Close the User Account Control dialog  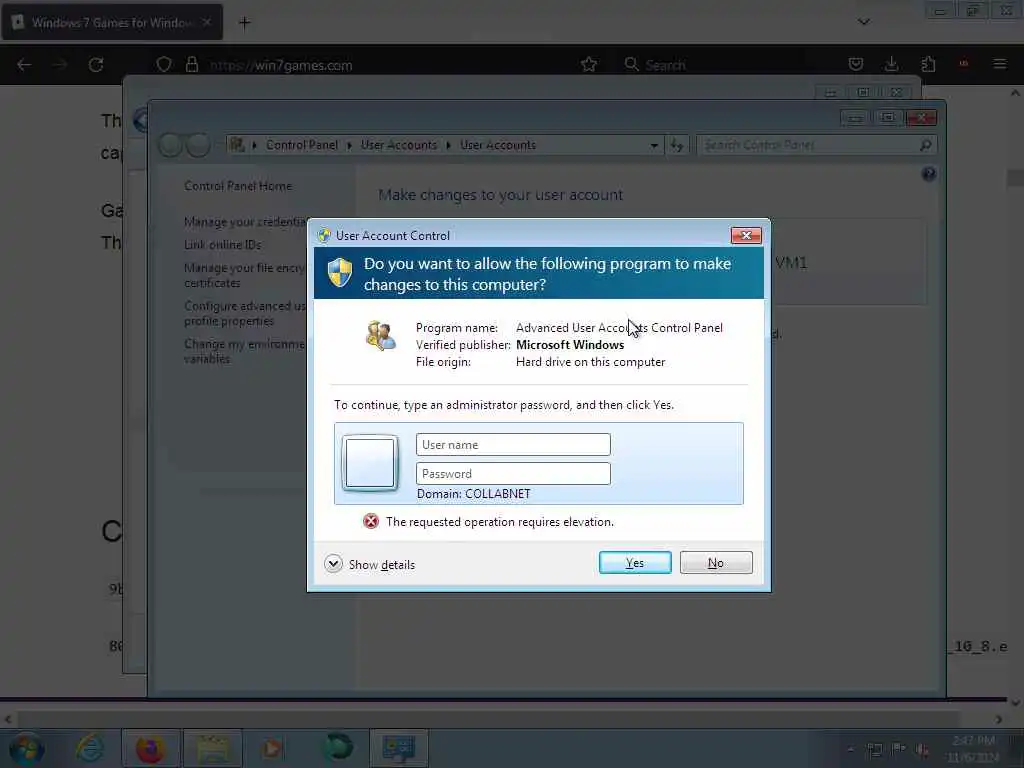click(x=746, y=235)
